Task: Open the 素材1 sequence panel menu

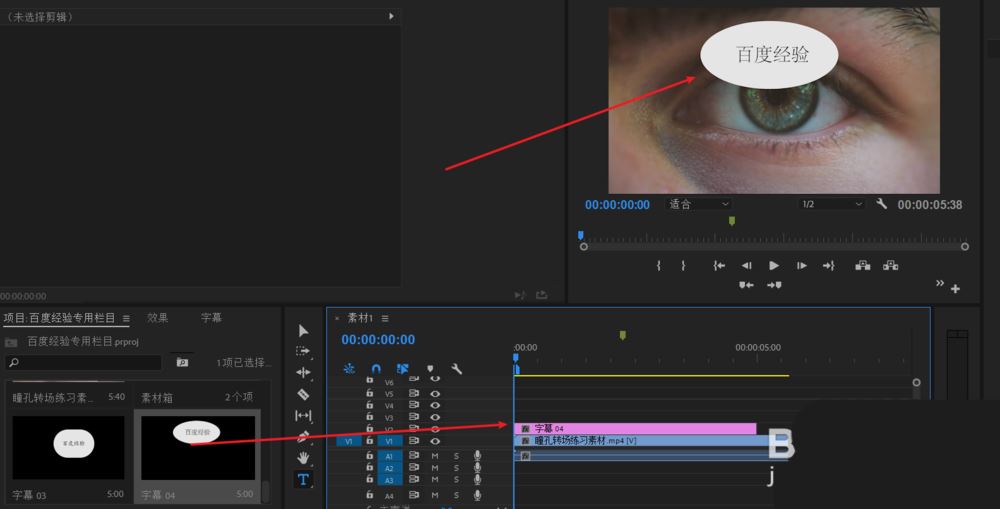Action: pos(385,318)
